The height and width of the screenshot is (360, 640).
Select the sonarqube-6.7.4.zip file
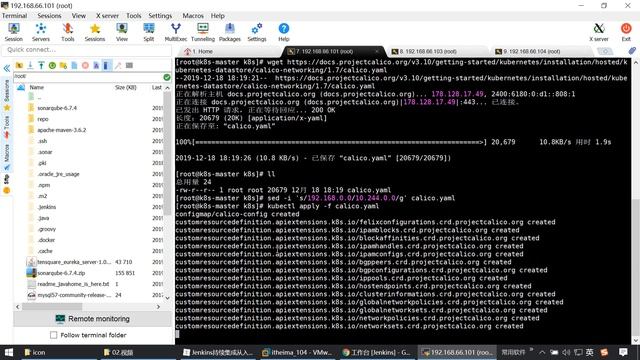[61, 273]
